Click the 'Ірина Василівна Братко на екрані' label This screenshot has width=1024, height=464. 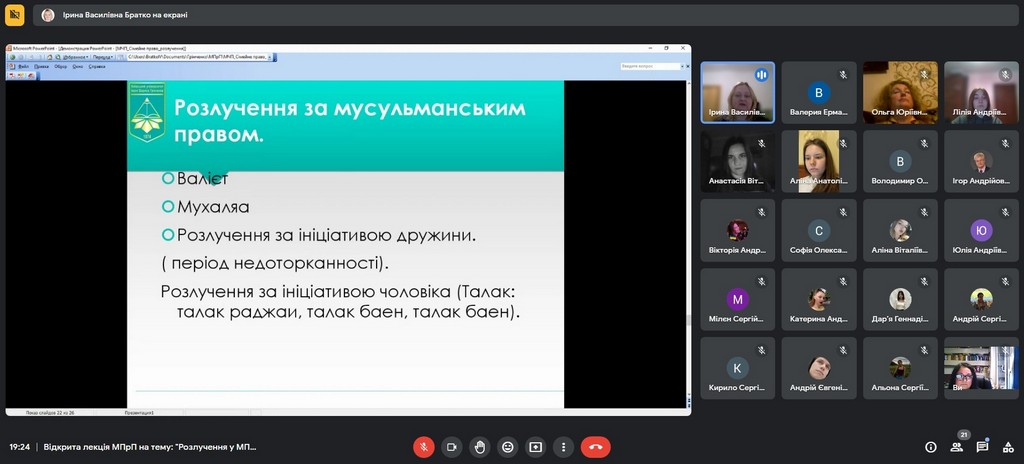tap(125, 15)
